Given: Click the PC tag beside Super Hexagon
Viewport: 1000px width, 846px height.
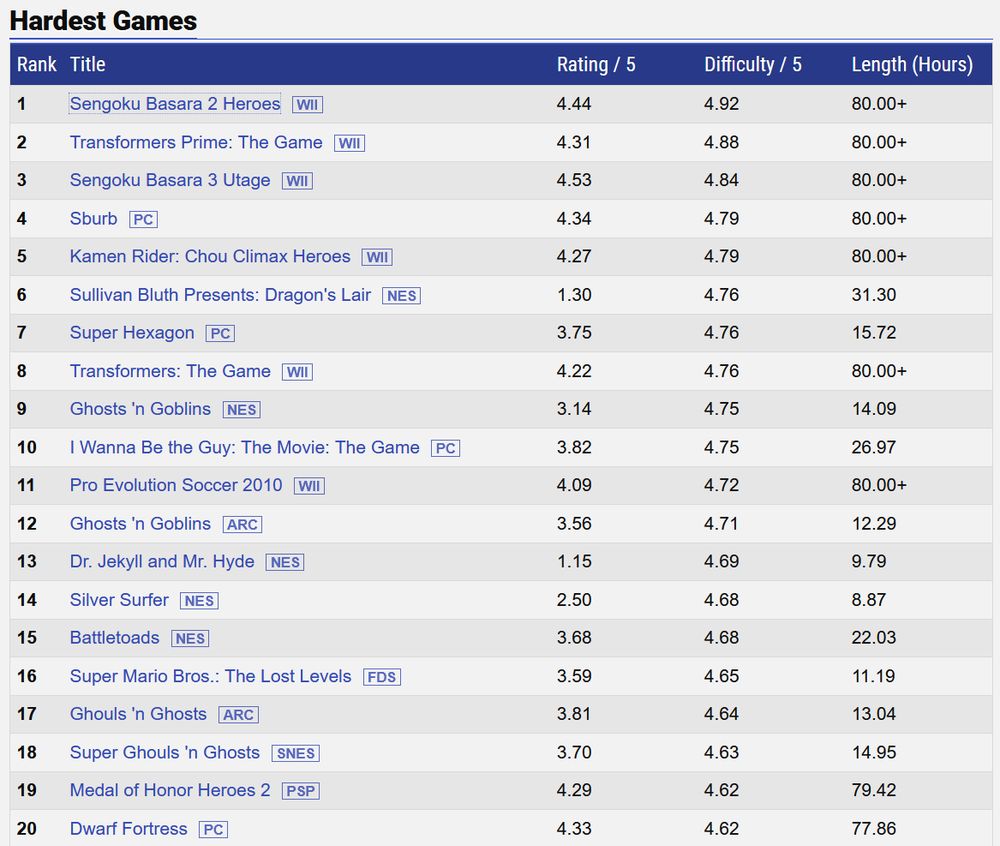Looking at the screenshot, I should coord(220,333).
